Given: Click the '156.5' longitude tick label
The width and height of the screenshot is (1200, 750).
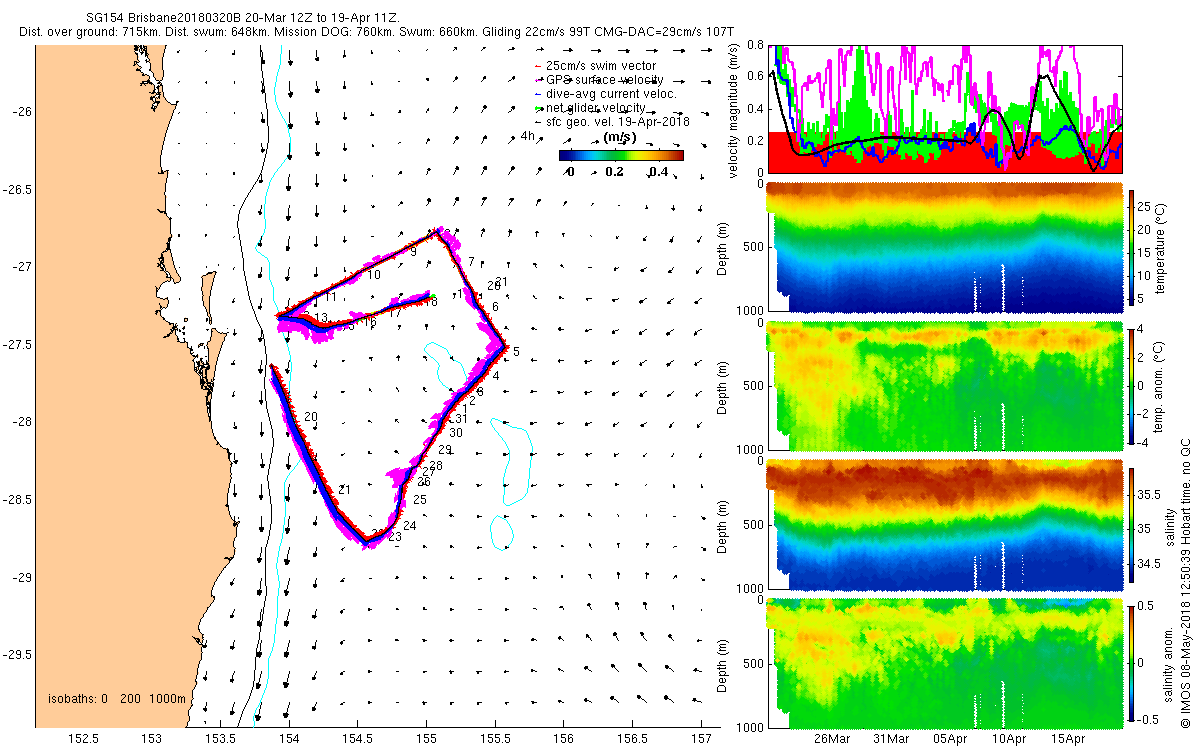Looking at the screenshot, I should click(x=634, y=739).
